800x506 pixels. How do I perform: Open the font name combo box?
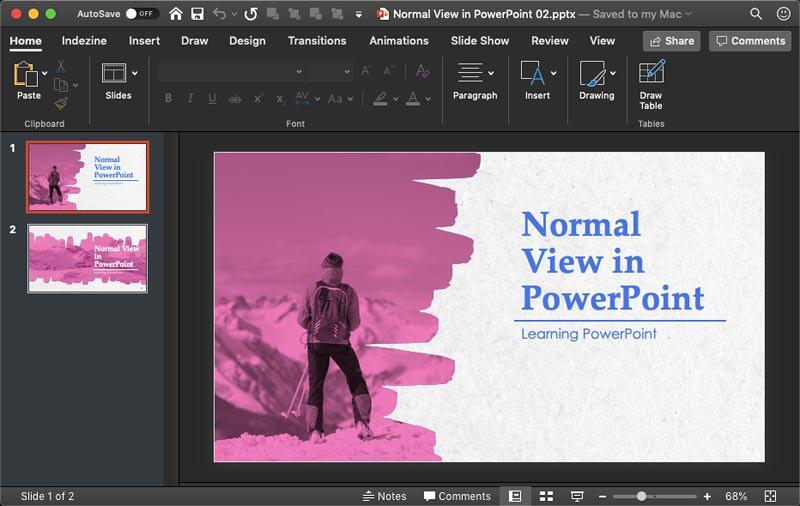231,72
